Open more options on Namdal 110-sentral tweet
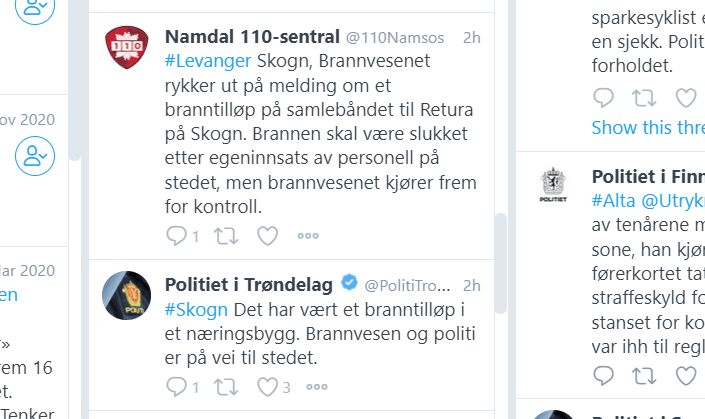705x419 pixels. (308, 236)
